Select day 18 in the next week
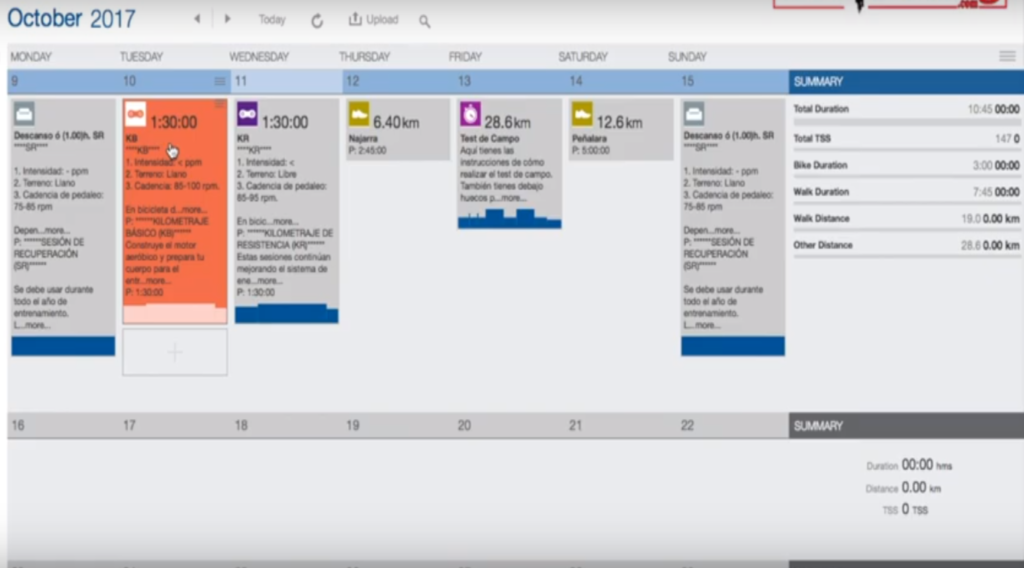The height and width of the screenshot is (568, 1024). [x=287, y=426]
